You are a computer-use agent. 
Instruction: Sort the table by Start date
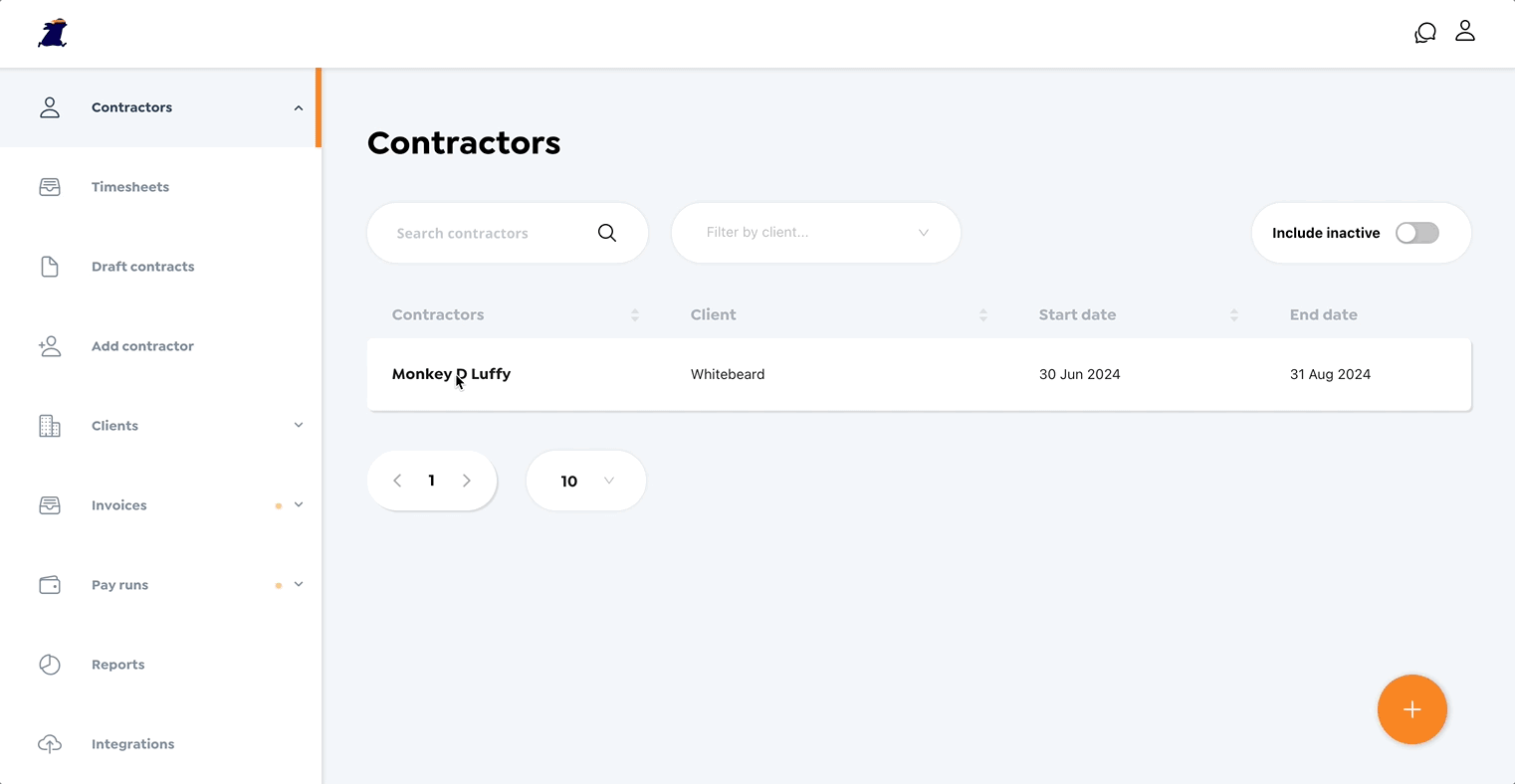[1234, 313]
